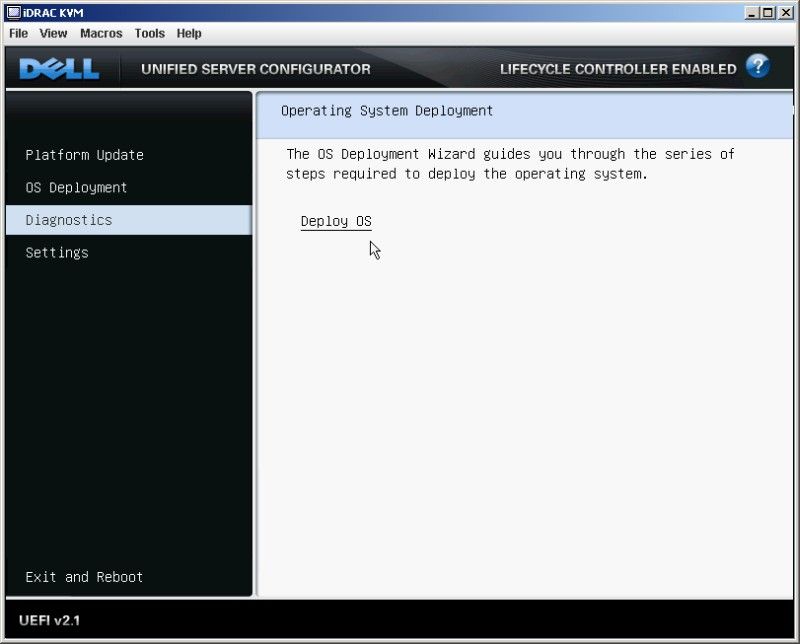Click the Unified Server Configurator title
The width and height of the screenshot is (800, 644).
point(256,69)
